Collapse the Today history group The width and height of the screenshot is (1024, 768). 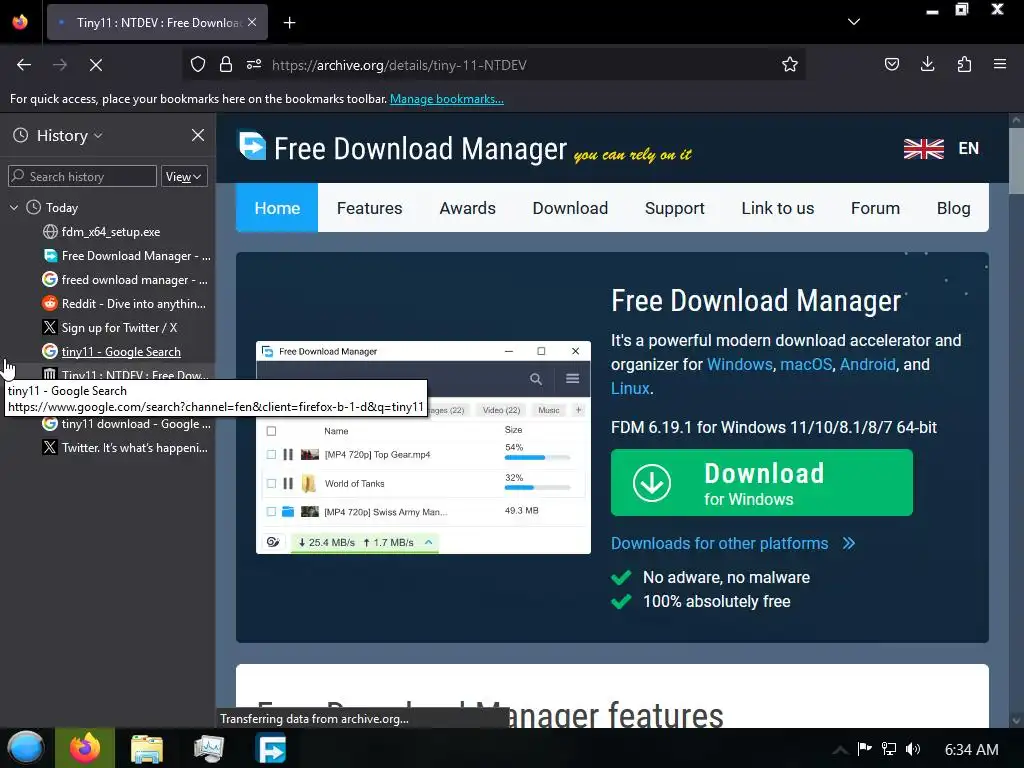(14, 208)
